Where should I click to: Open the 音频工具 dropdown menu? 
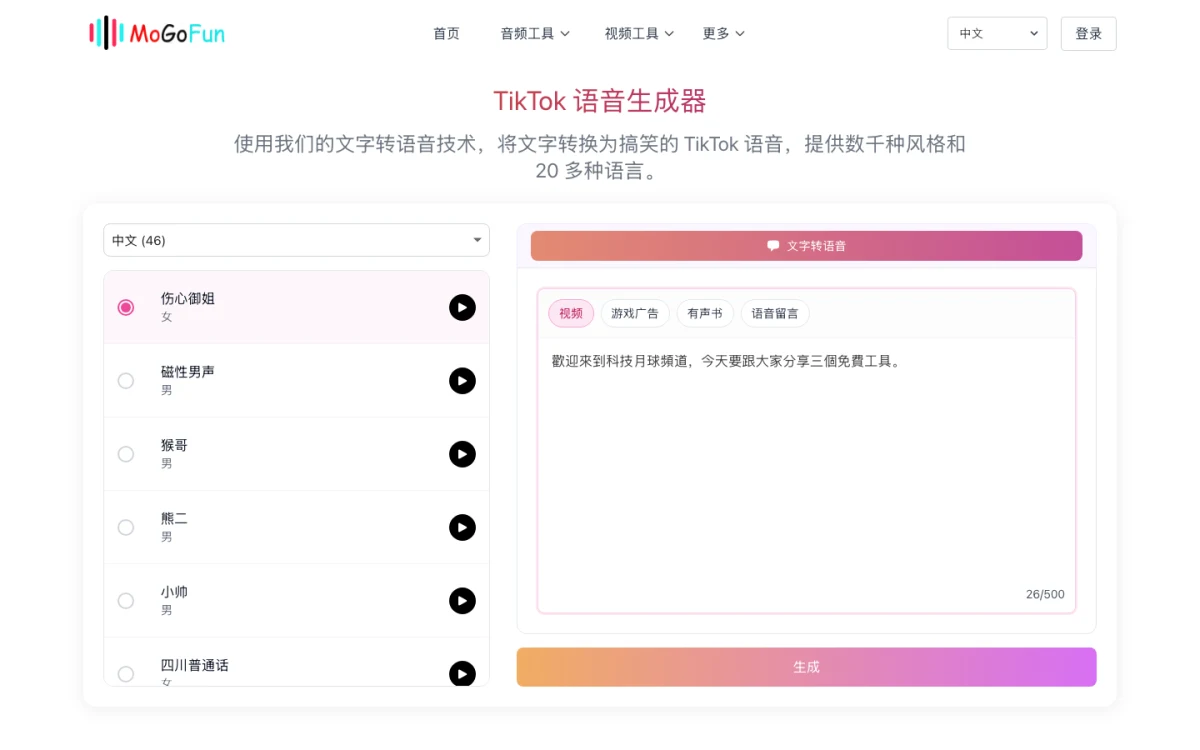click(x=535, y=33)
